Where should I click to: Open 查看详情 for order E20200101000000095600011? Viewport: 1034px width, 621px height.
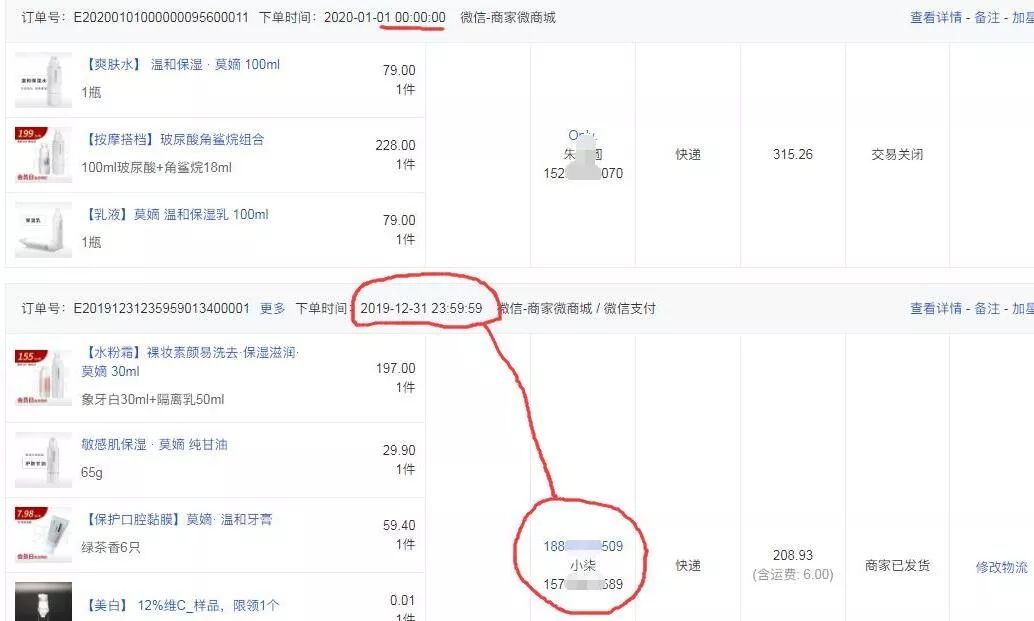(935, 18)
